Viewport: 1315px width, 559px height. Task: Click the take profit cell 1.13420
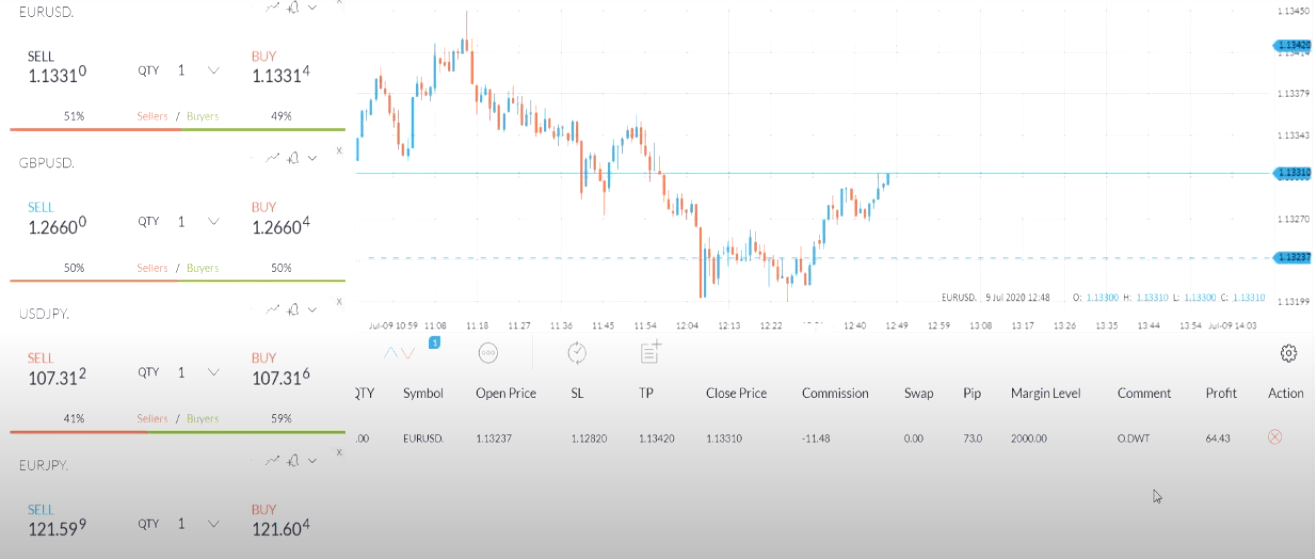(x=658, y=437)
